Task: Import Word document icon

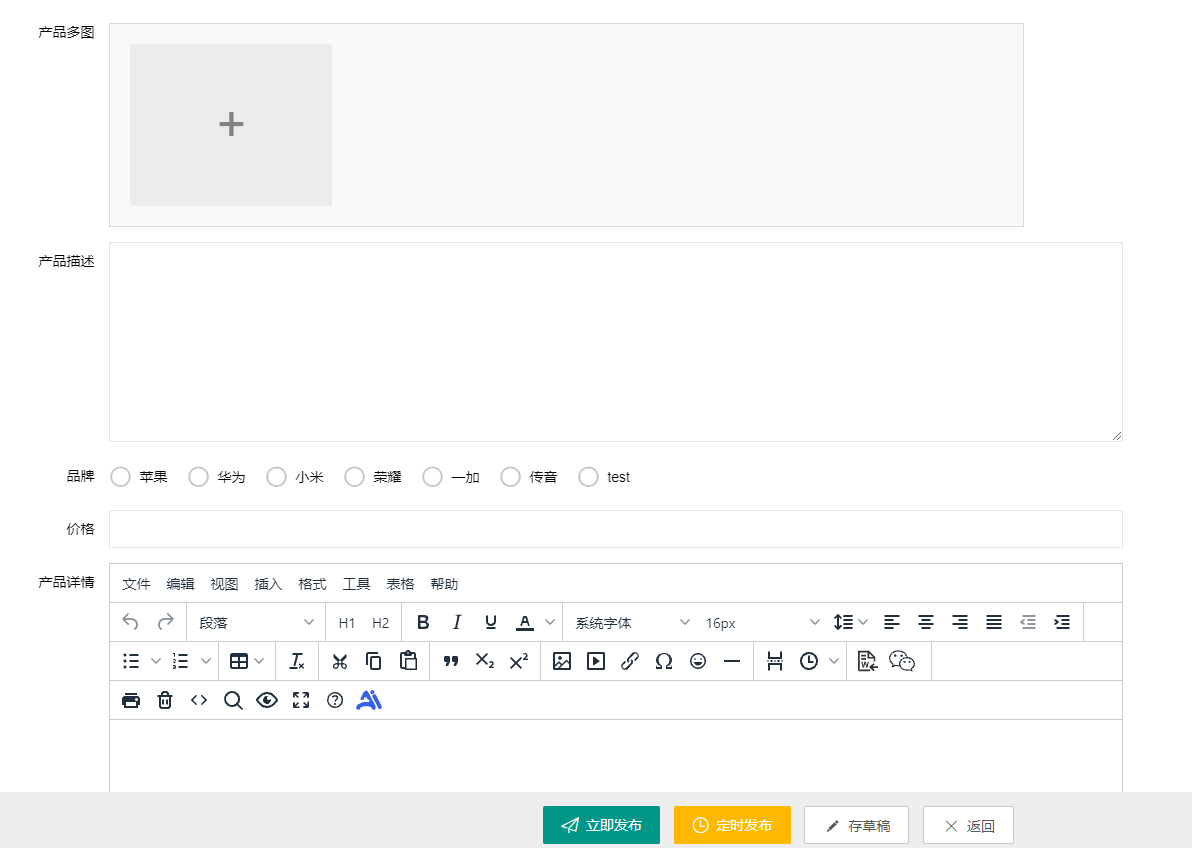Action: [867, 661]
